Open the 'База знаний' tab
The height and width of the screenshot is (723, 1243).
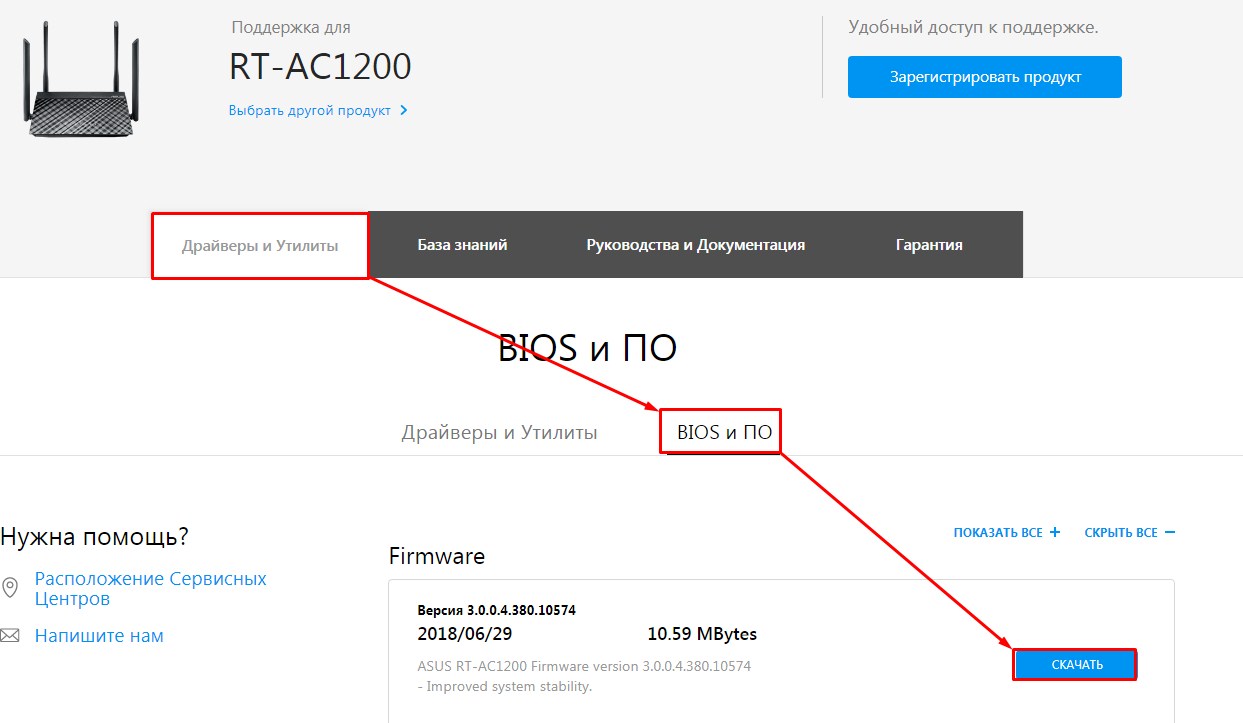pyautogui.click(x=462, y=244)
